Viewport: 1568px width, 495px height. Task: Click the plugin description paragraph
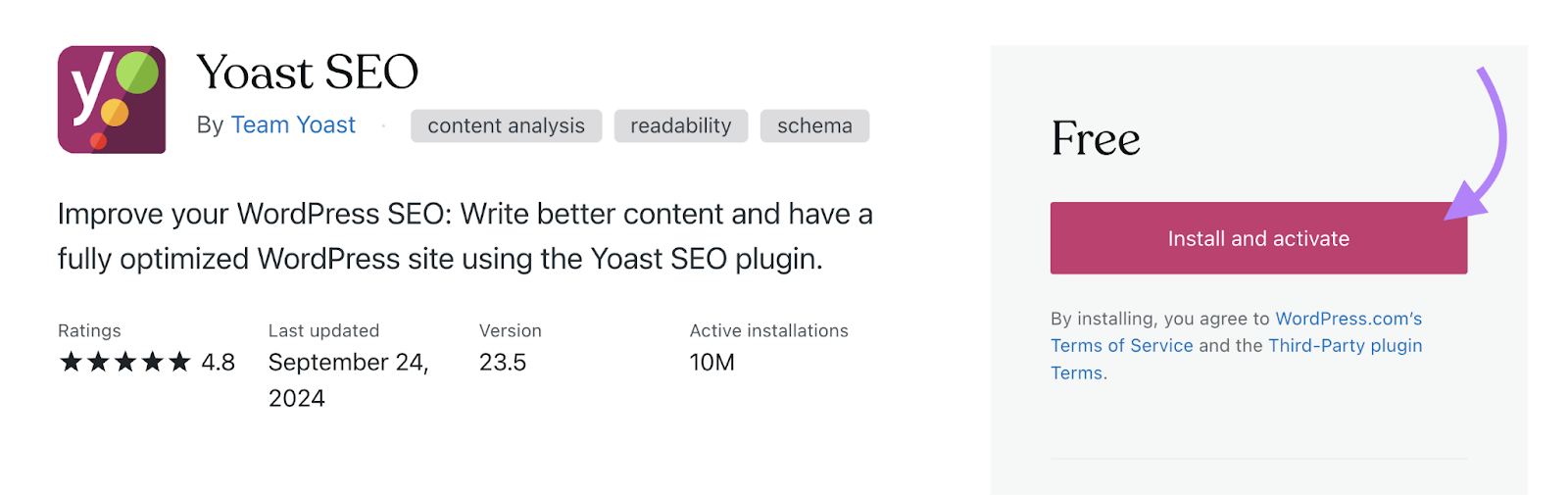[x=465, y=236]
